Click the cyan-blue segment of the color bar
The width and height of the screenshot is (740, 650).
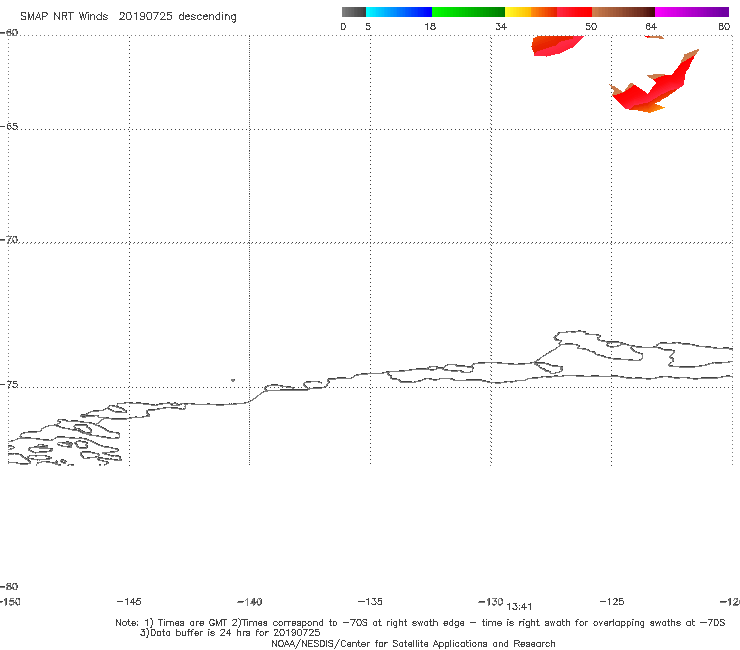[x=399, y=12]
